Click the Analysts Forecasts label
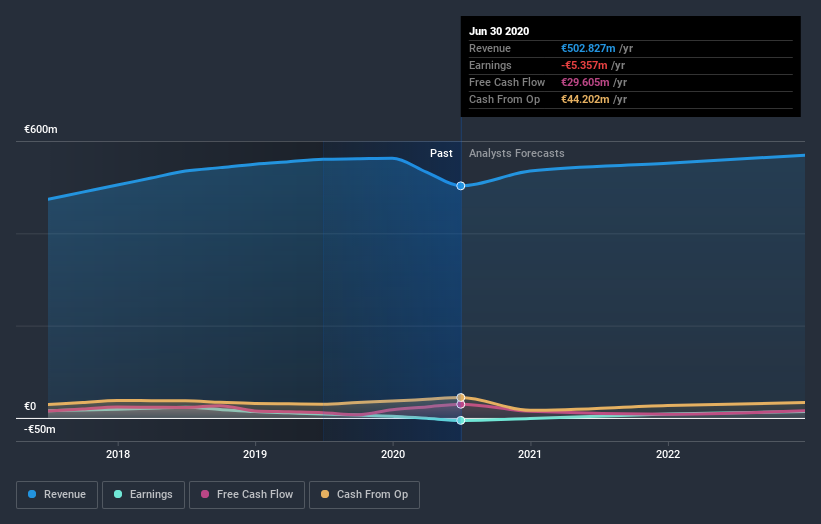 pyautogui.click(x=517, y=153)
